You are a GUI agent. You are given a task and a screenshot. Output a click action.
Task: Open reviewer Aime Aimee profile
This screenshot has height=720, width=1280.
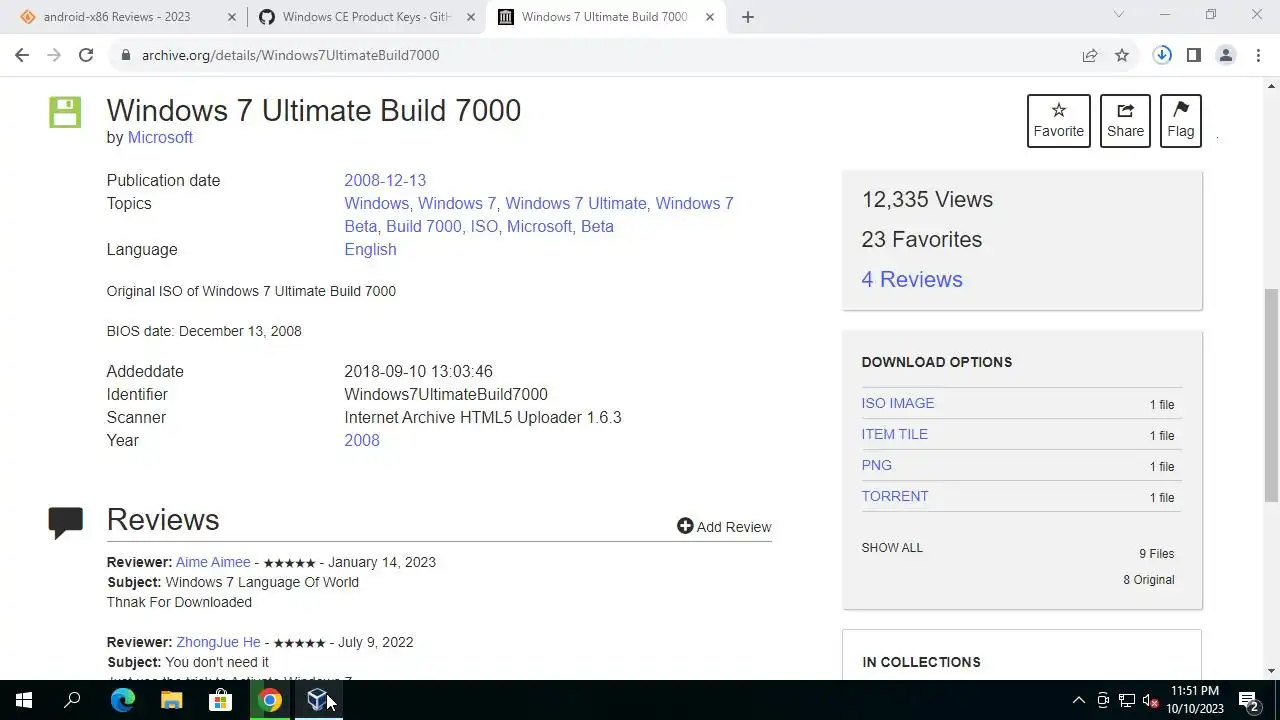pos(213,562)
